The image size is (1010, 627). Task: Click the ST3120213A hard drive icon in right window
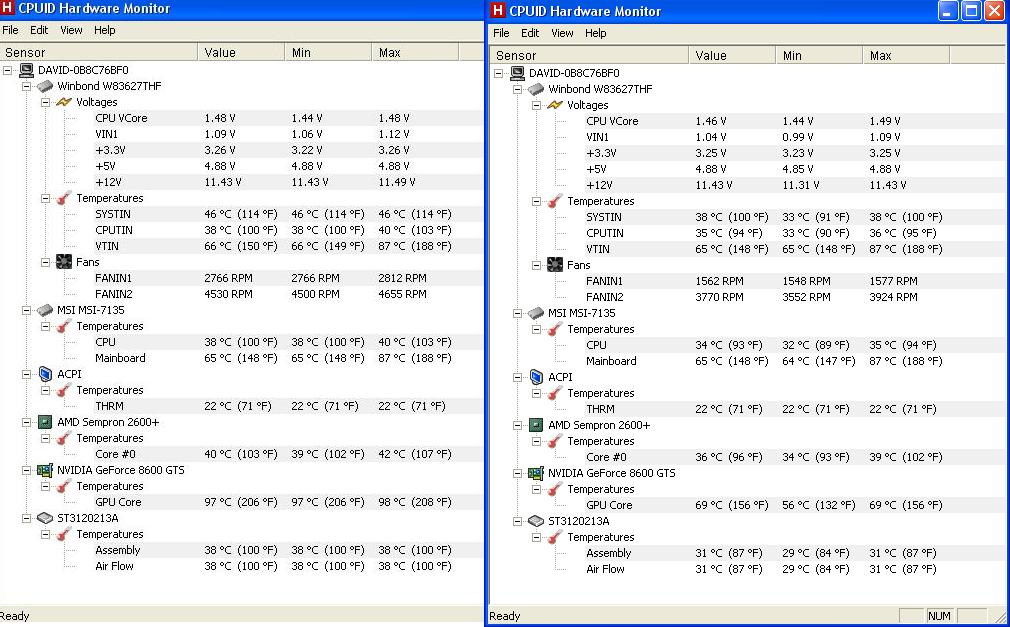pos(535,521)
